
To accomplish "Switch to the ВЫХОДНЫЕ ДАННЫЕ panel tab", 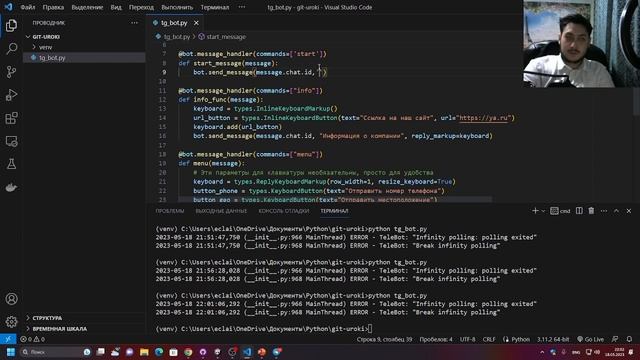I will click(x=221, y=211).
